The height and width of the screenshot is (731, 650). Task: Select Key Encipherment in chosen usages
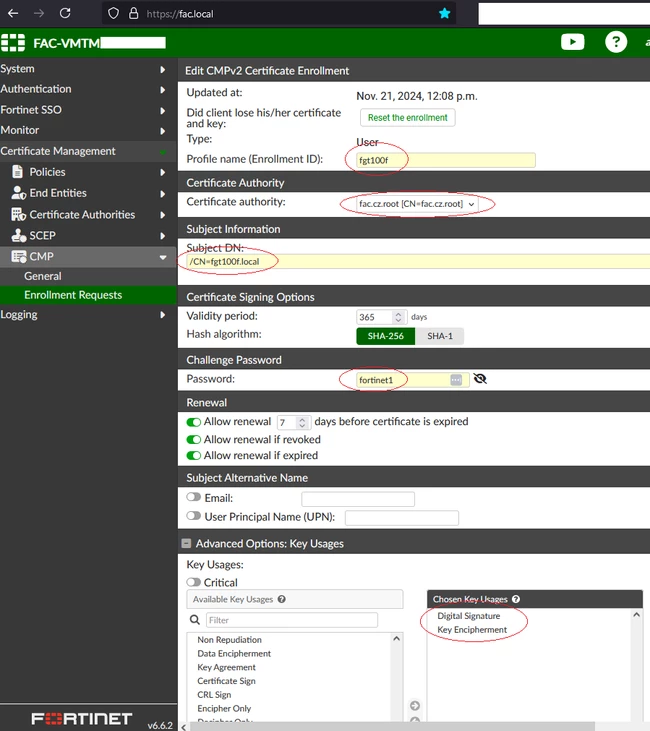[x=472, y=630]
